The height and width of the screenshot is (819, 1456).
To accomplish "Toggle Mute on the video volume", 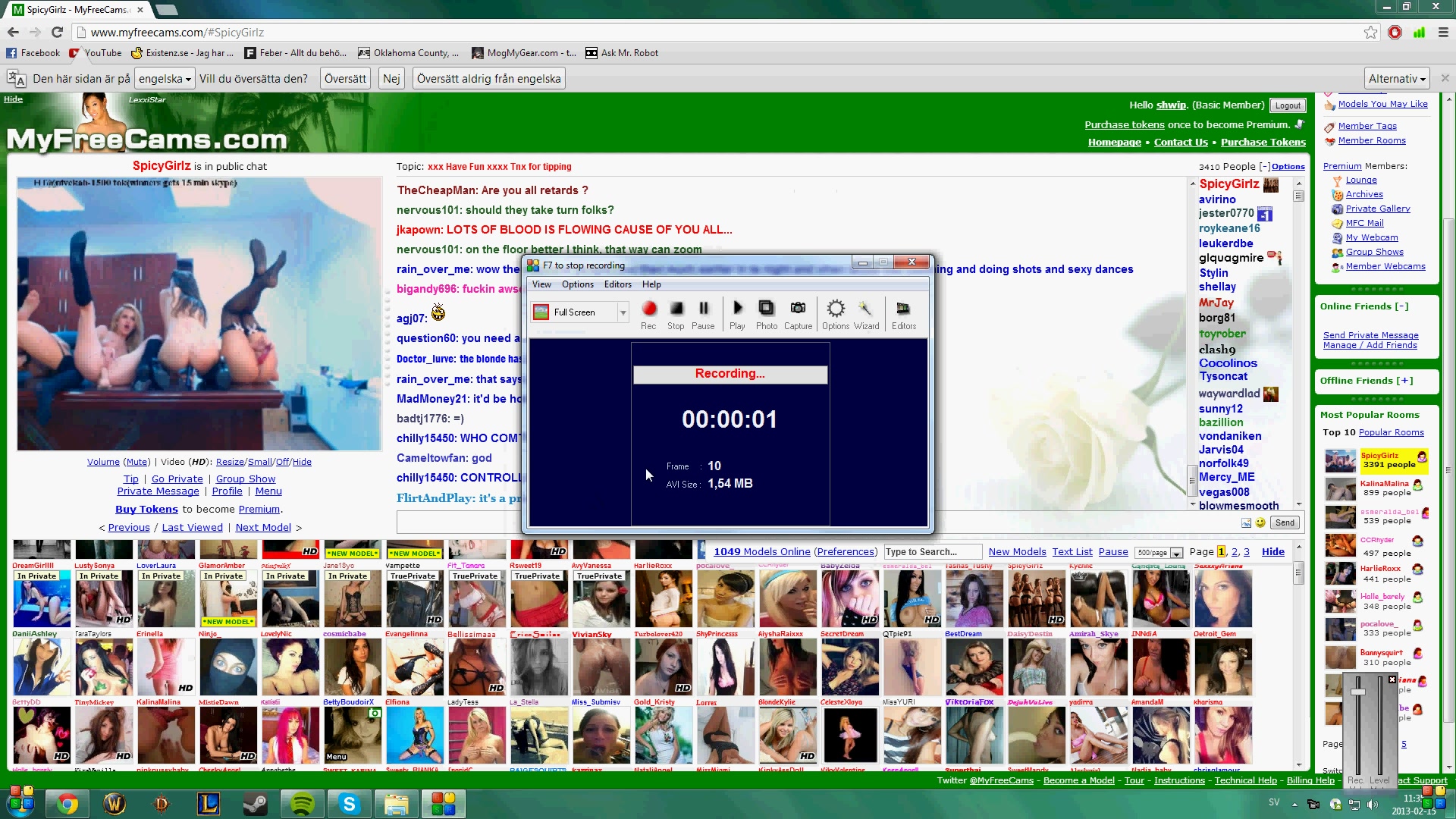I will [x=136, y=462].
